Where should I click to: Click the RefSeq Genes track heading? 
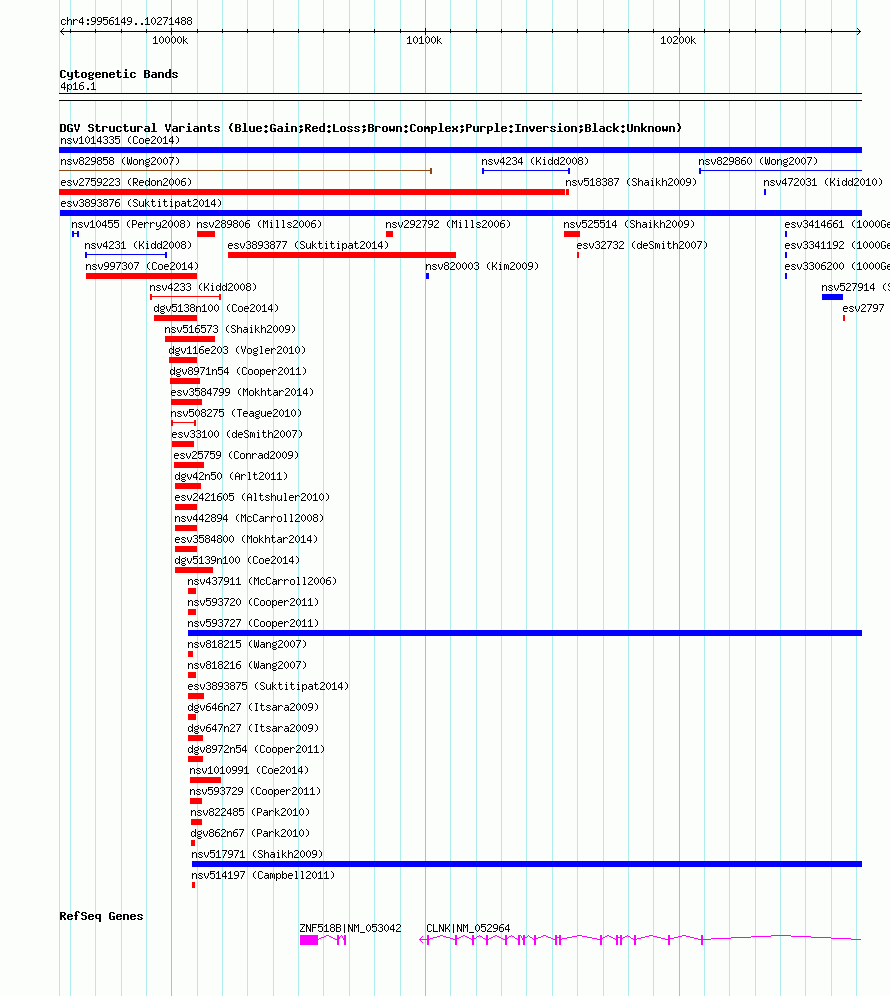pyautogui.click(x=101, y=916)
